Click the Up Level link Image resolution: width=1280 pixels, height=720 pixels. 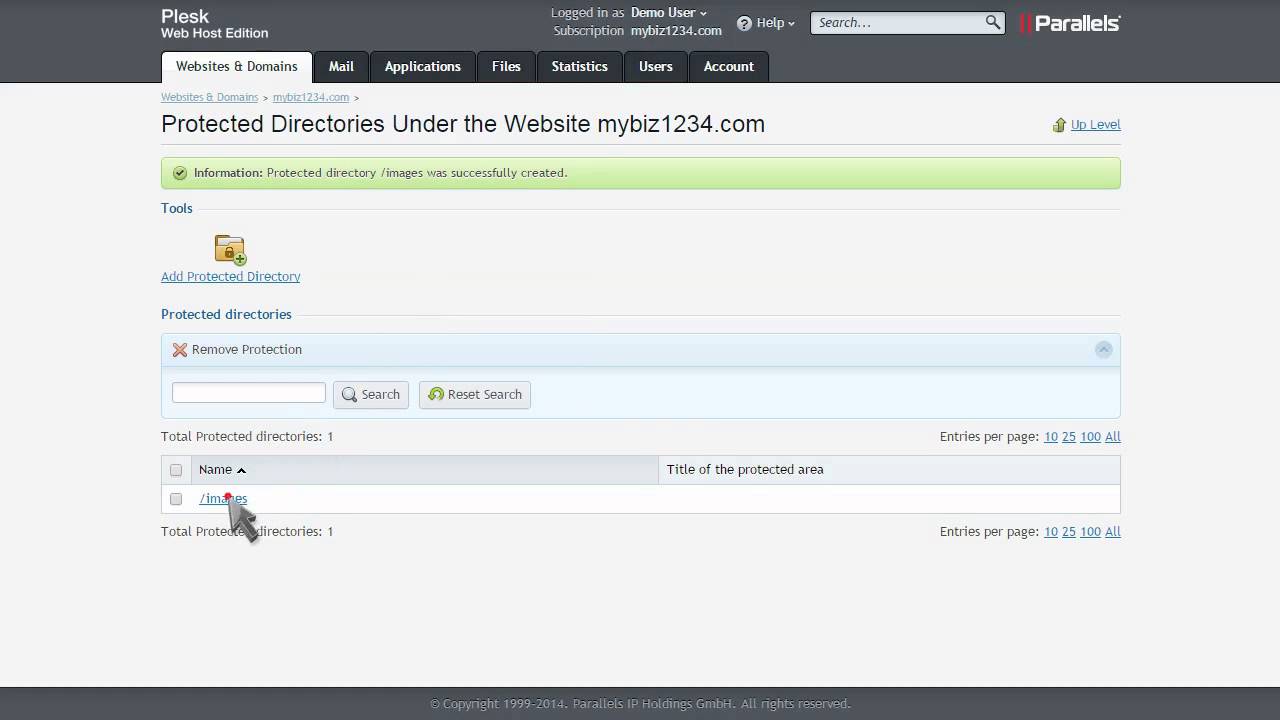pyautogui.click(x=1096, y=125)
